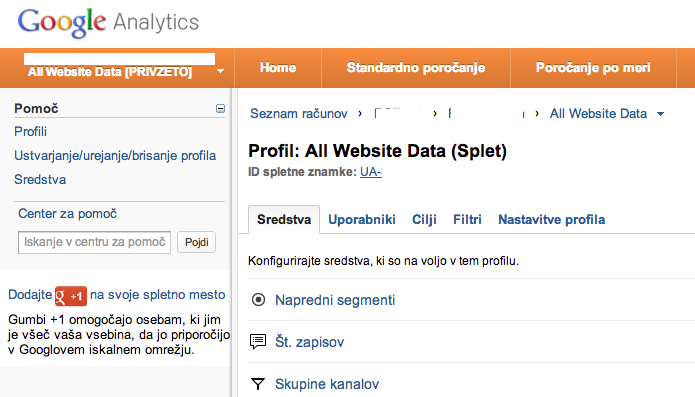695x397 pixels.
Task: Open Dodajte link before the +1 badge
Action: 30,295
